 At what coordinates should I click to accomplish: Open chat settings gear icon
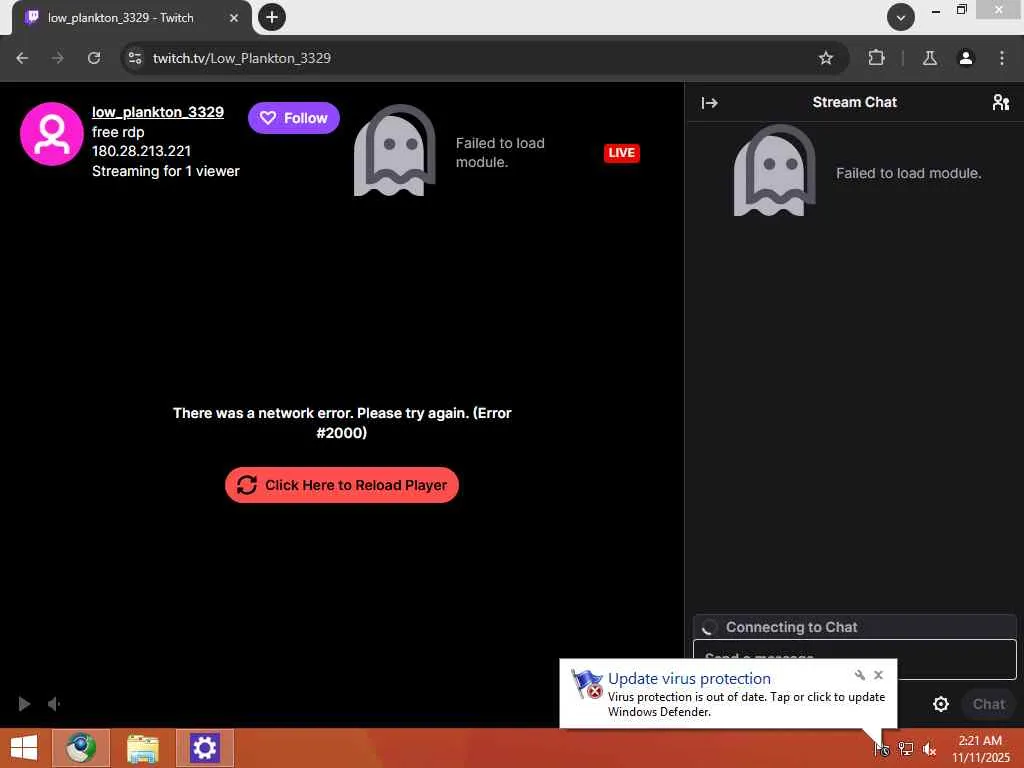pos(940,704)
